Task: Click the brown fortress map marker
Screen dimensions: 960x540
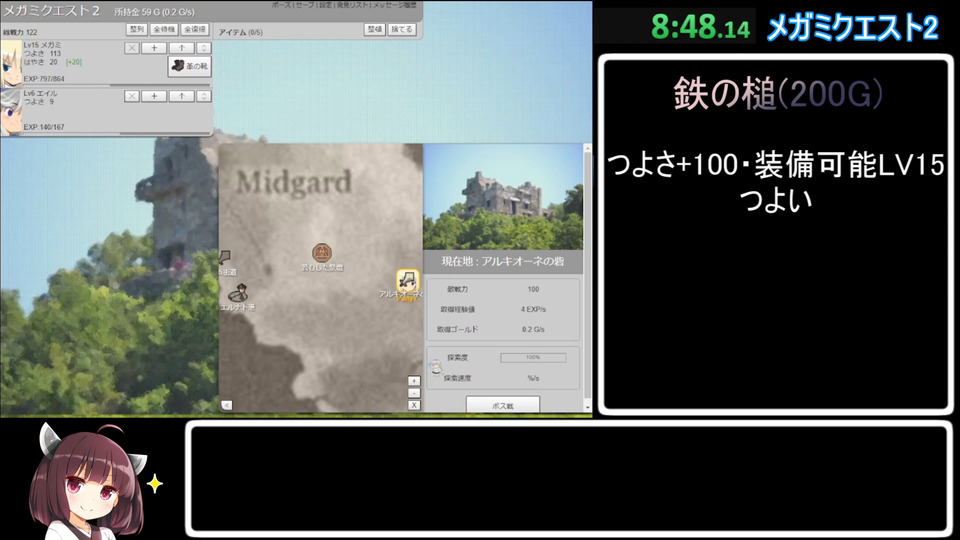Action: click(x=322, y=252)
